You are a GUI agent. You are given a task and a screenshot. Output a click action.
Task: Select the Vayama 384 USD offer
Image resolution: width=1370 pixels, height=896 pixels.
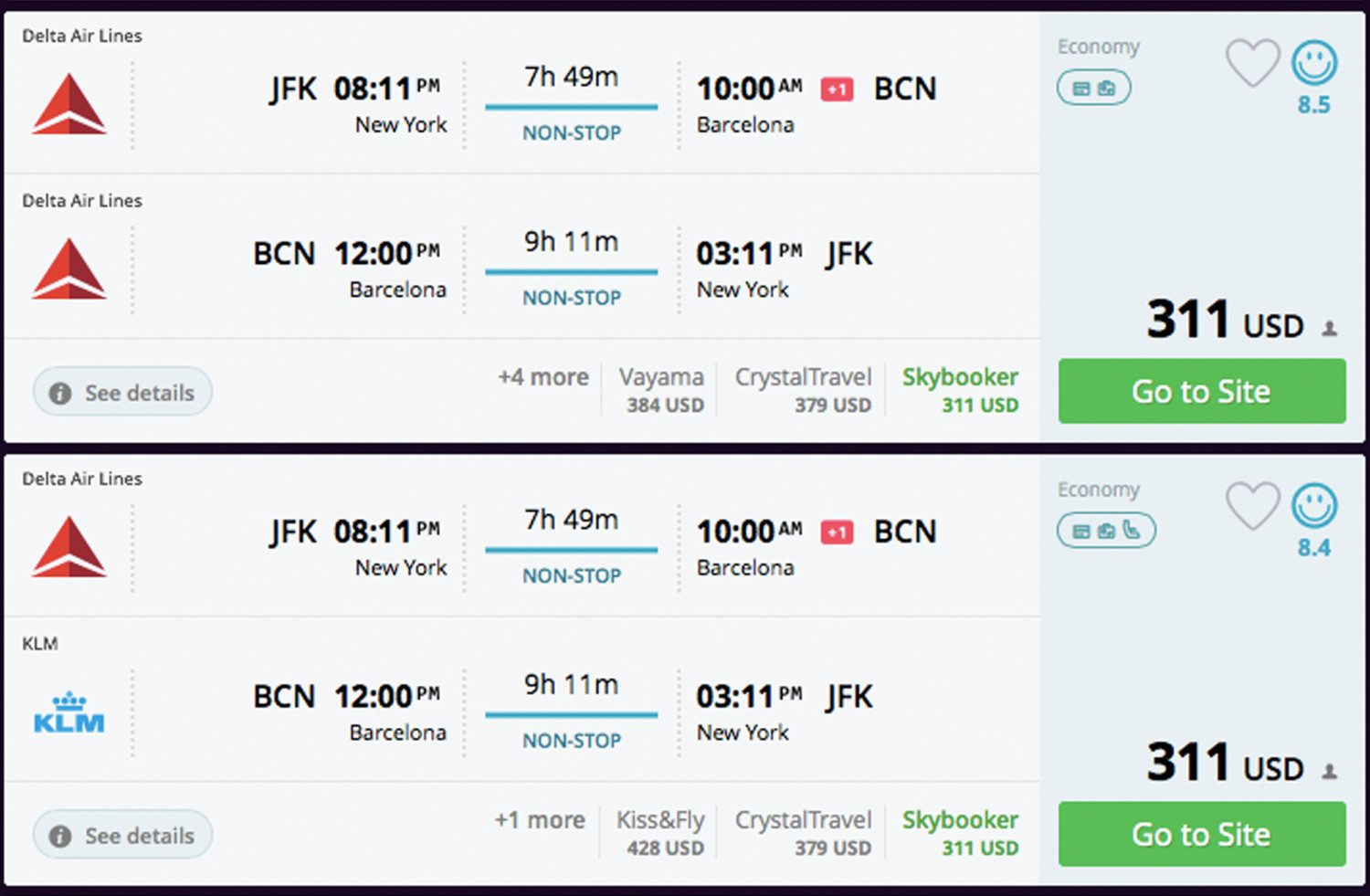(x=662, y=390)
